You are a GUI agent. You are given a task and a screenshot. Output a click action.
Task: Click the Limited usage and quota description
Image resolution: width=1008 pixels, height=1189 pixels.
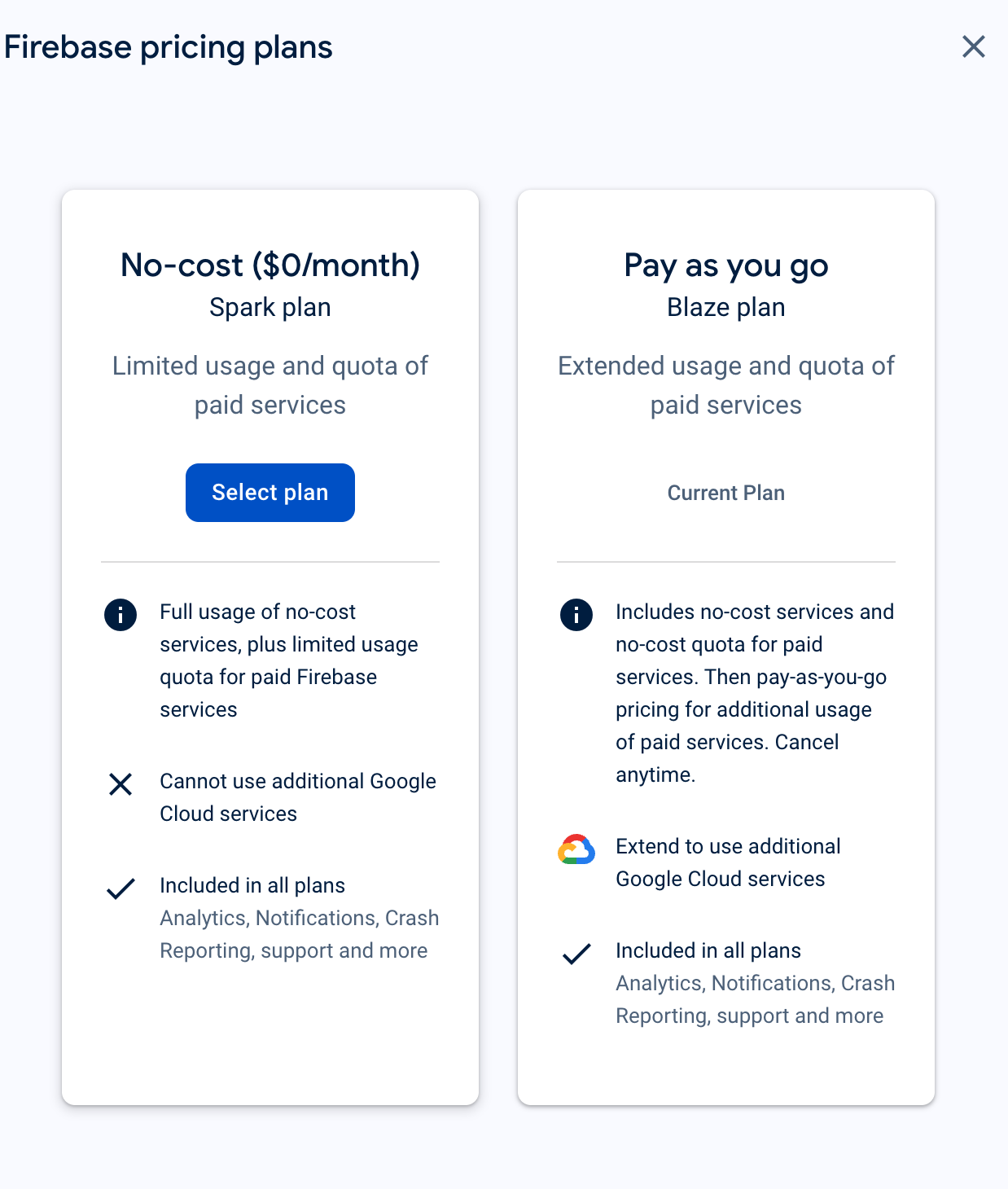270,384
